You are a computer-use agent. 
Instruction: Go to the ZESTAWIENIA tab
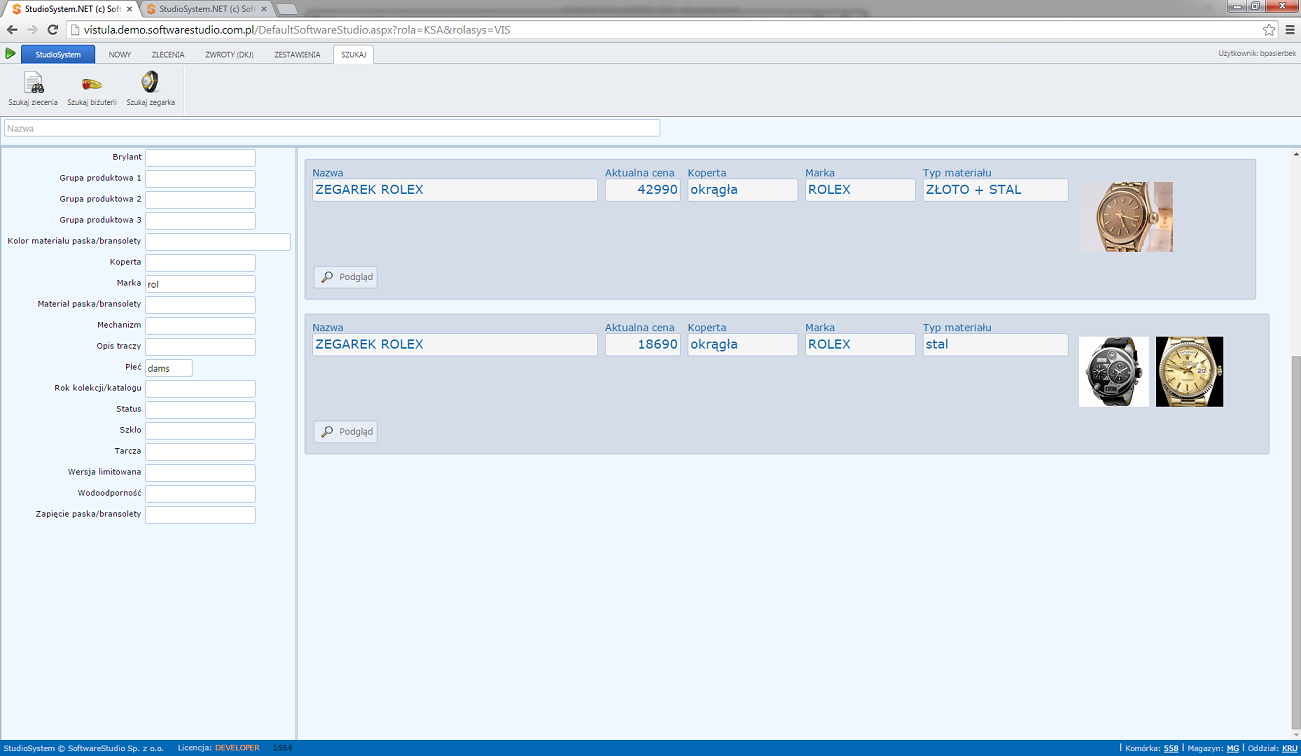pyautogui.click(x=297, y=54)
